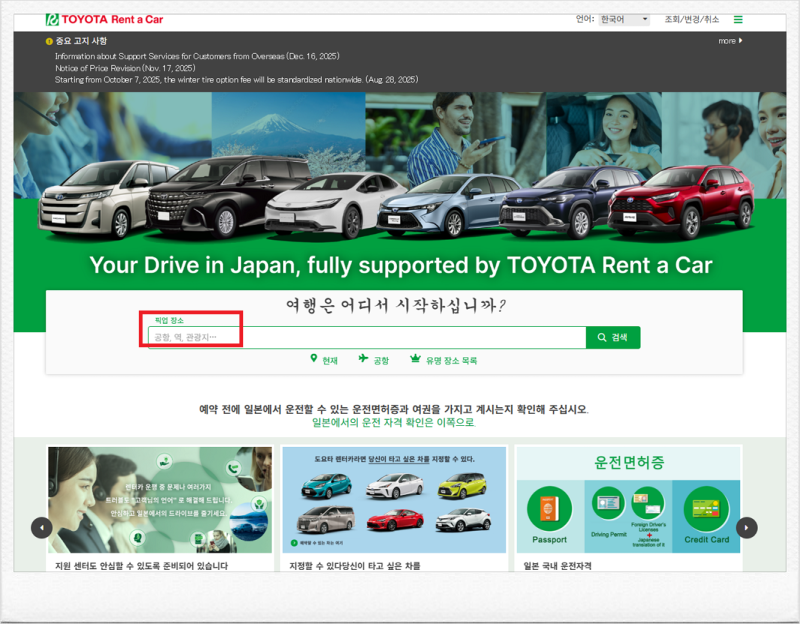
Task: Click the hero banner headline text
Action: [x=401, y=265]
